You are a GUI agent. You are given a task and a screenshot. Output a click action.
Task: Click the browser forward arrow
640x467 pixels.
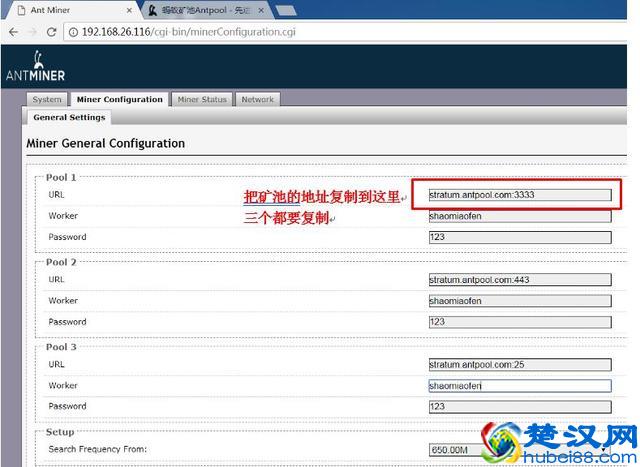click(x=32, y=31)
